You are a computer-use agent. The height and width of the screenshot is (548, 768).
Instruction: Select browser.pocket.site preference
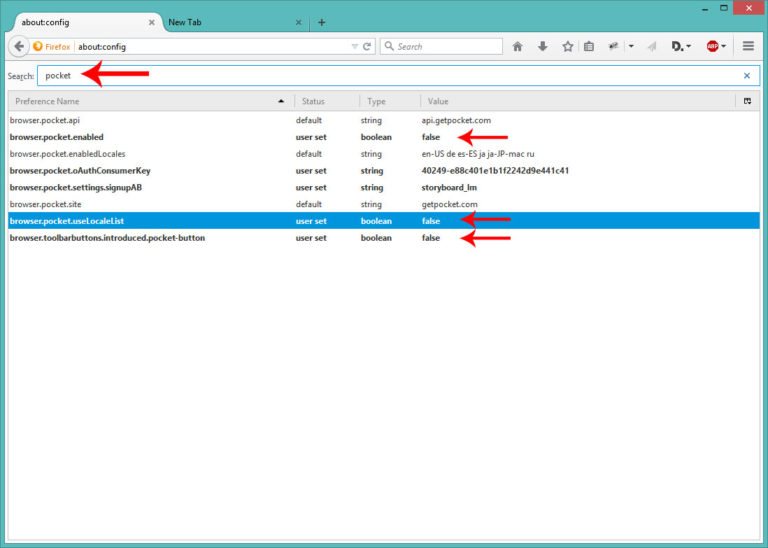(384, 204)
